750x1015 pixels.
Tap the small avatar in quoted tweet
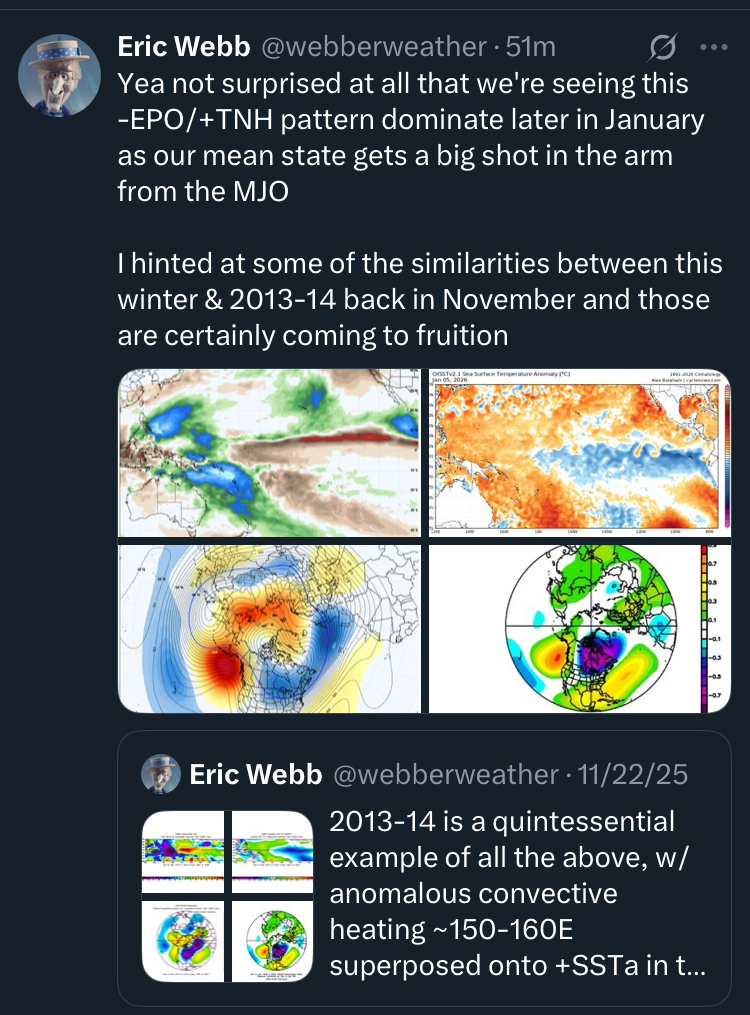click(160, 774)
